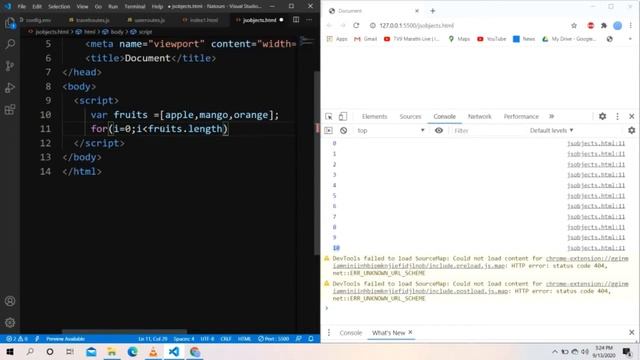
Task: Open the Selection menu in VS Code
Action: pos(59,7)
